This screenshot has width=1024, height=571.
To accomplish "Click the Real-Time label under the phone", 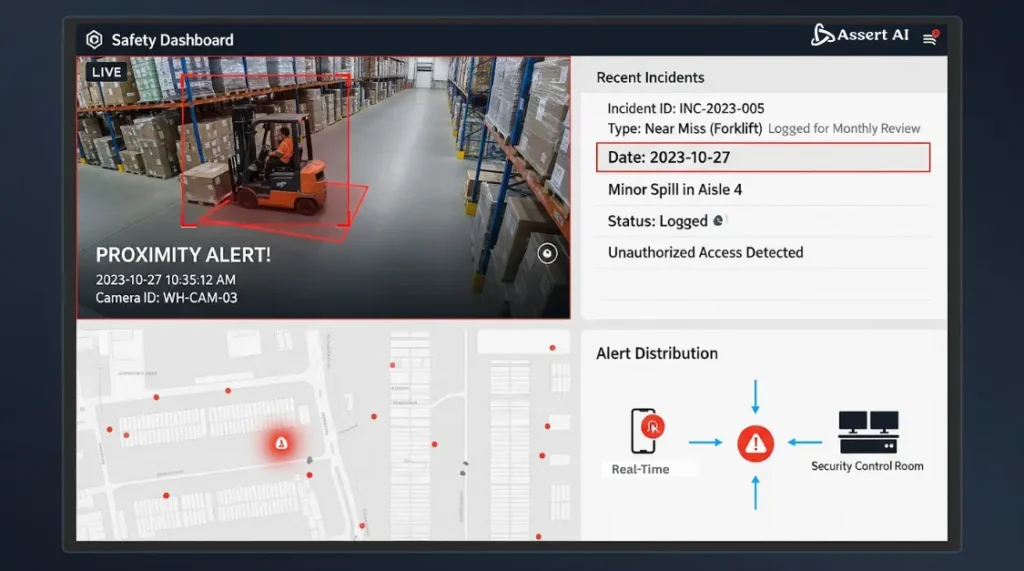I will pos(640,469).
